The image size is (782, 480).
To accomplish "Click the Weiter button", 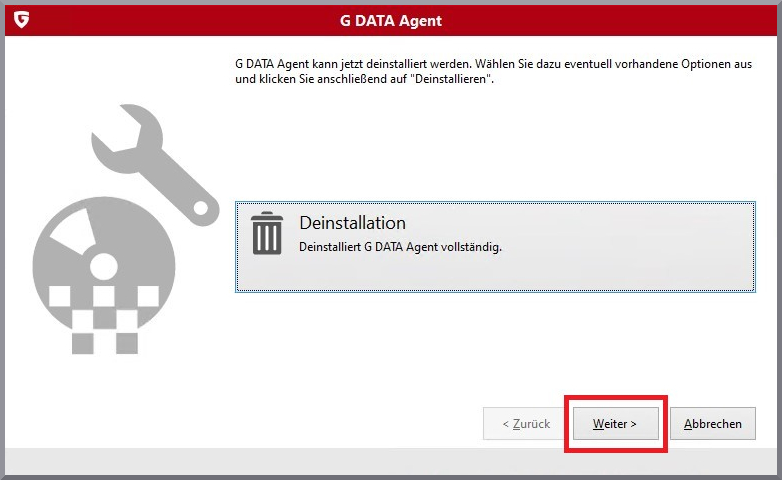I will (615, 424).
